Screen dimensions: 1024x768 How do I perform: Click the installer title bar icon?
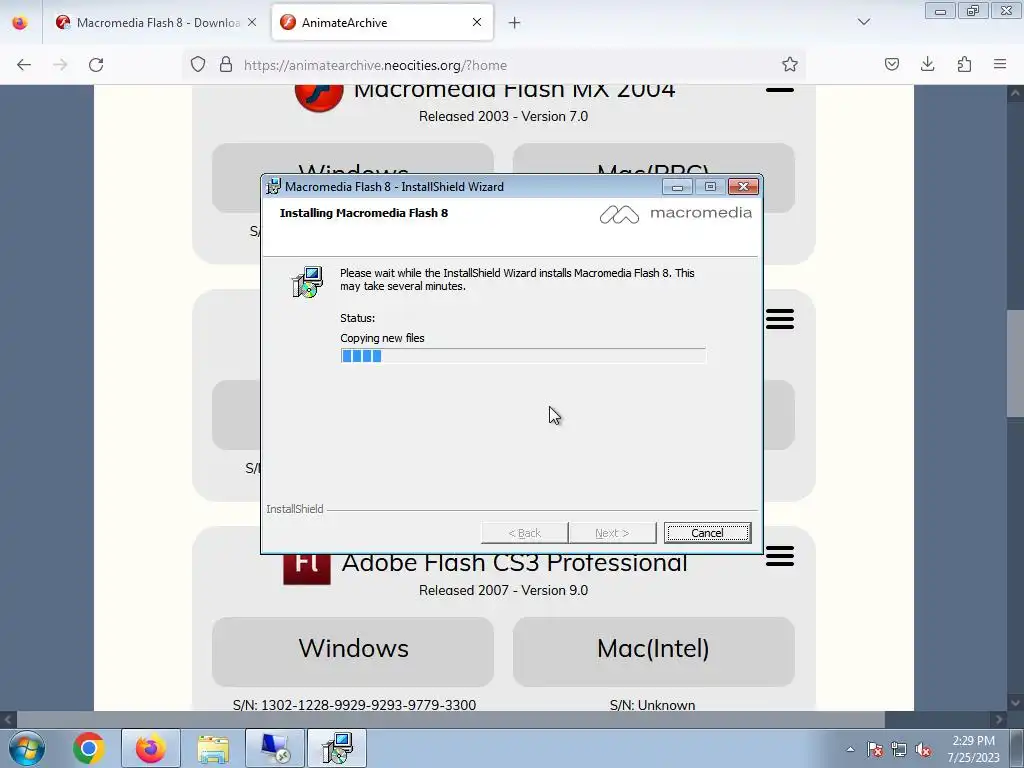point(274,186)
